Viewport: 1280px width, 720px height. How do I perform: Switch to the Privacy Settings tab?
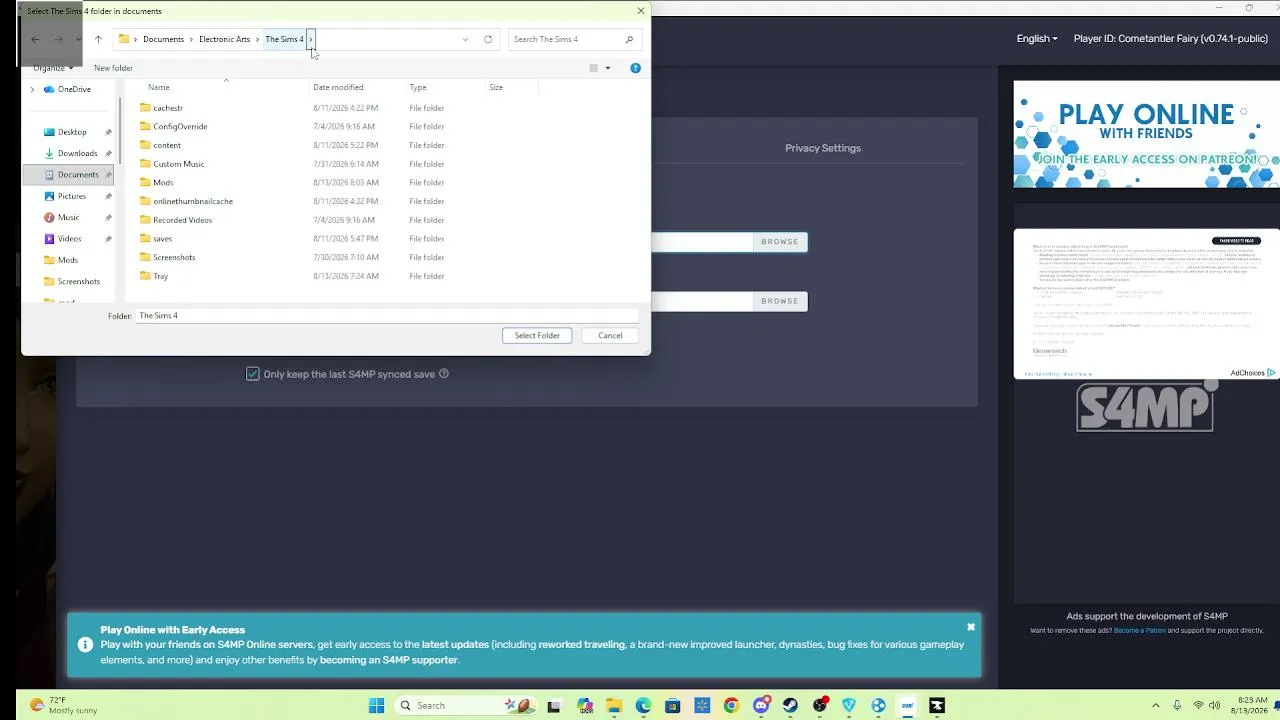tap(823, 148)
